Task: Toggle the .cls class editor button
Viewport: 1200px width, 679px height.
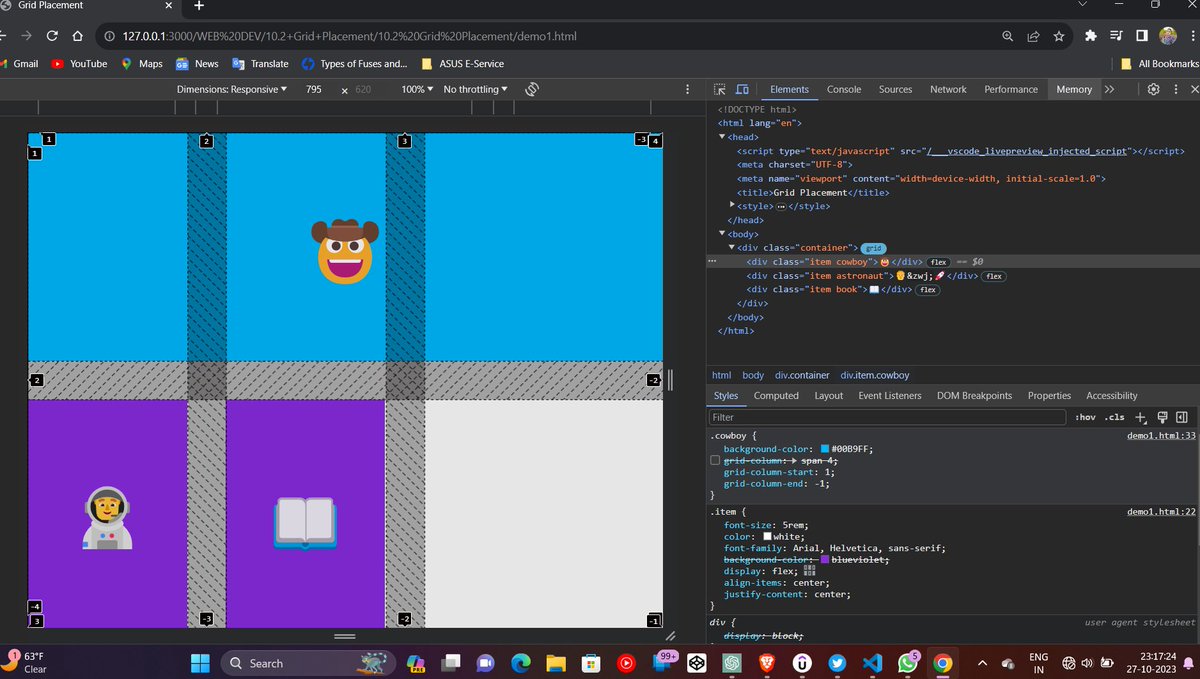Action: (1114, 417)
